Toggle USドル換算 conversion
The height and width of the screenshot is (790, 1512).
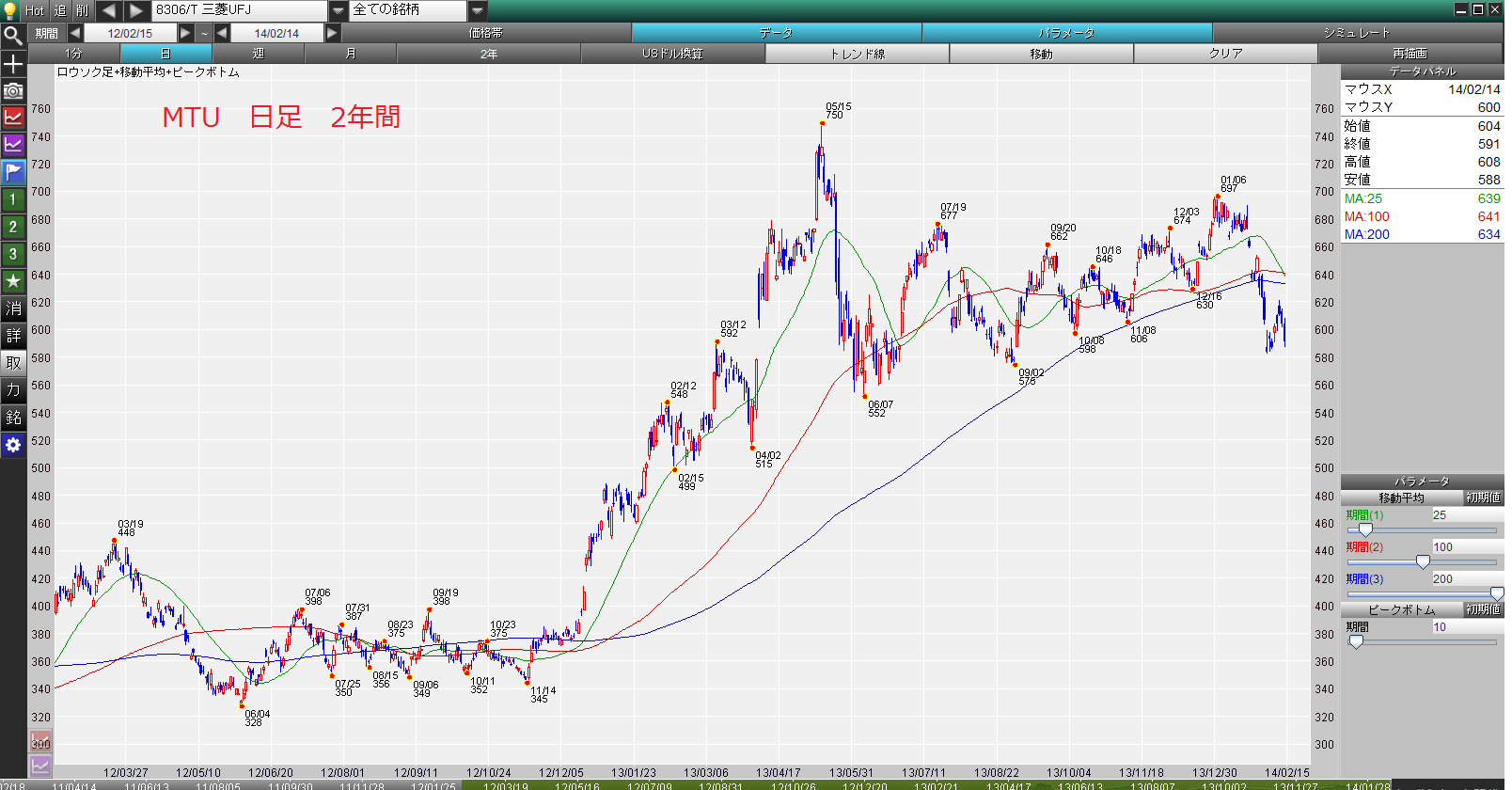[673, 54]
